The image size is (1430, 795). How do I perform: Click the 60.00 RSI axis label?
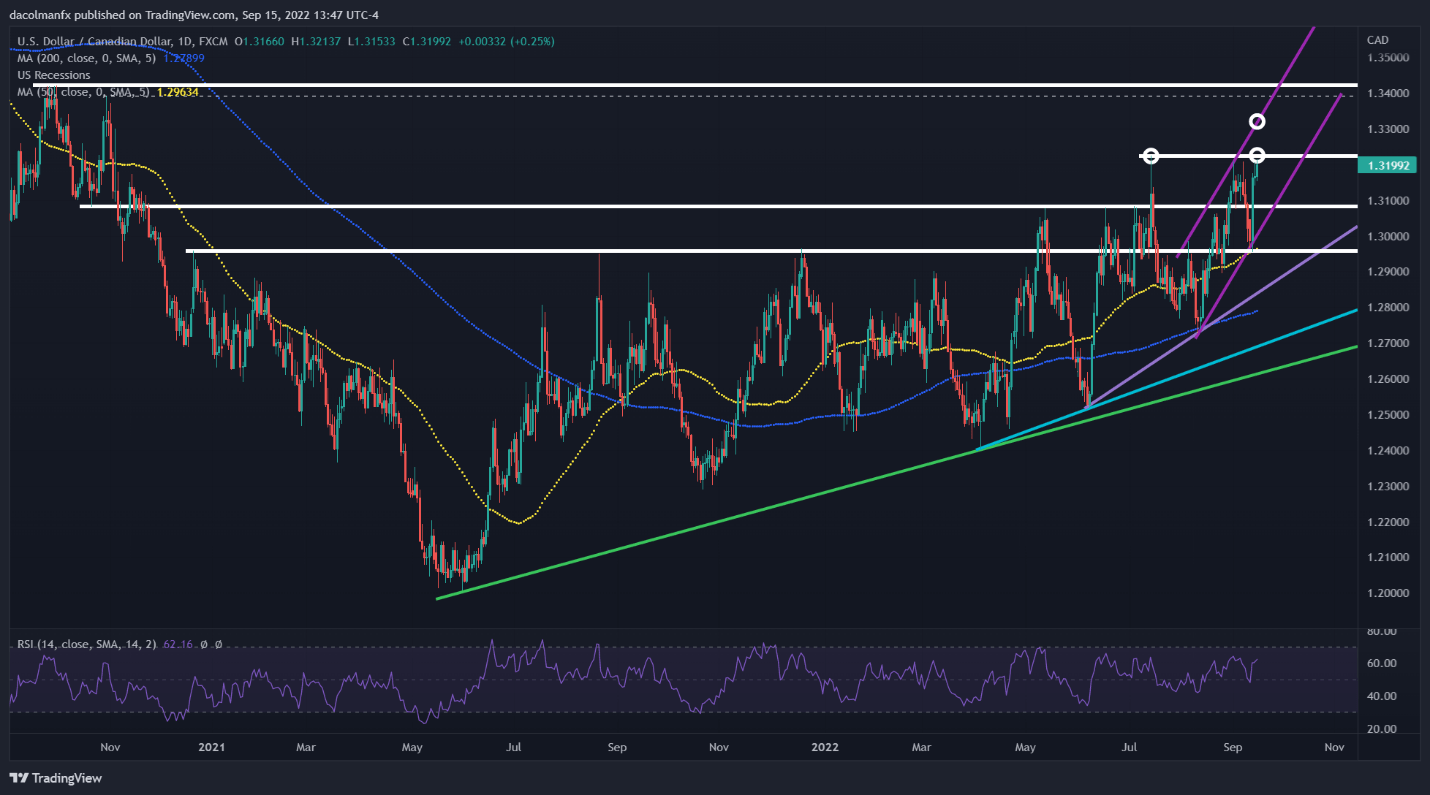pos(1382,663)
